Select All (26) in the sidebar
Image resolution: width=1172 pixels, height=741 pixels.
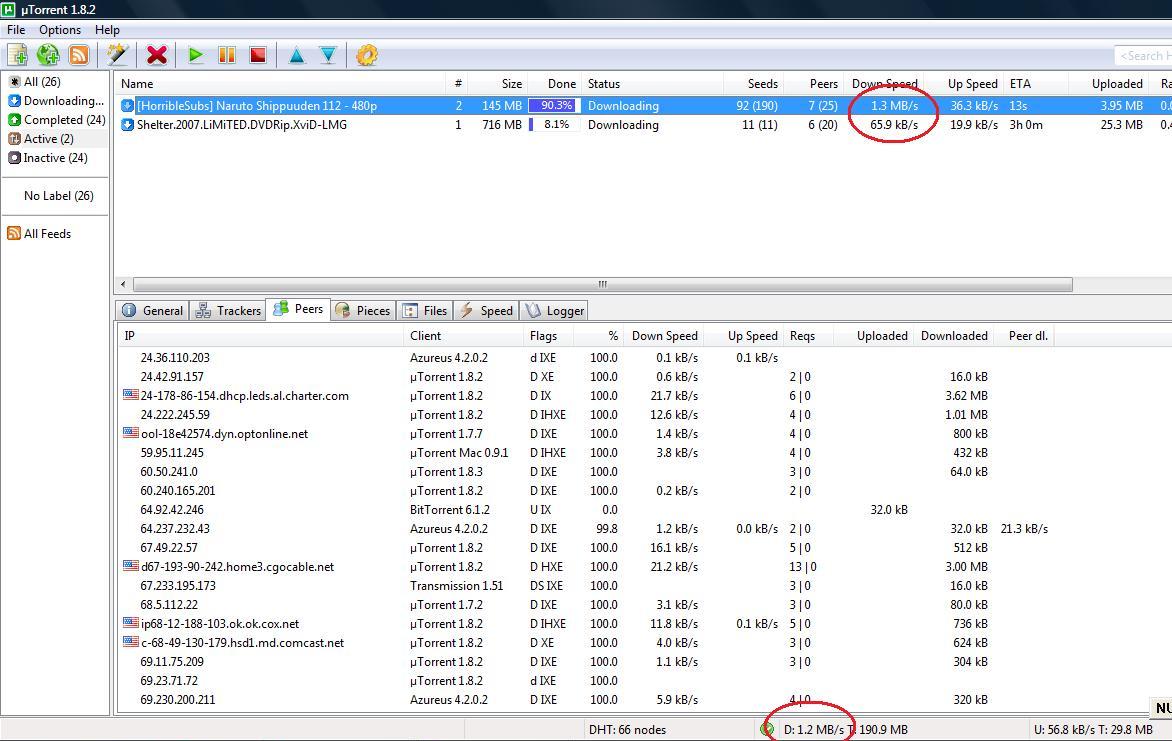click(34, 82)
